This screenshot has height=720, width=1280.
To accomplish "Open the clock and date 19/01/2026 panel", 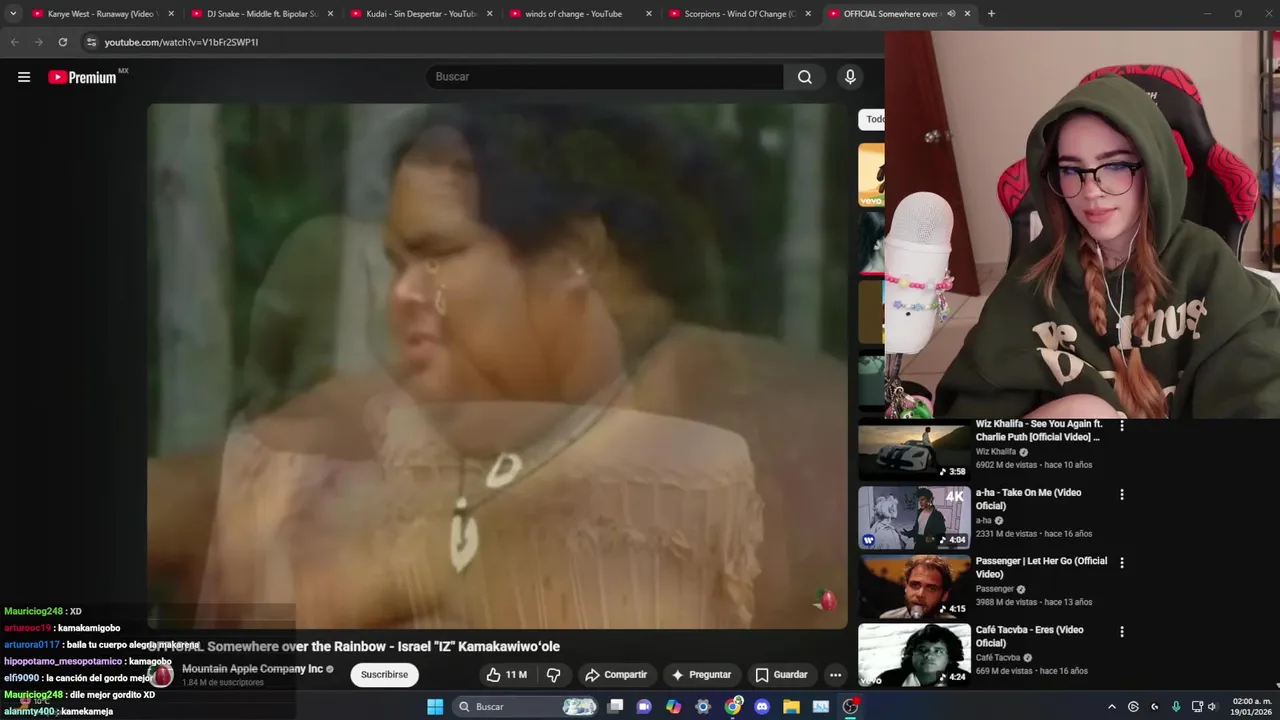I will pos(1252,707).
